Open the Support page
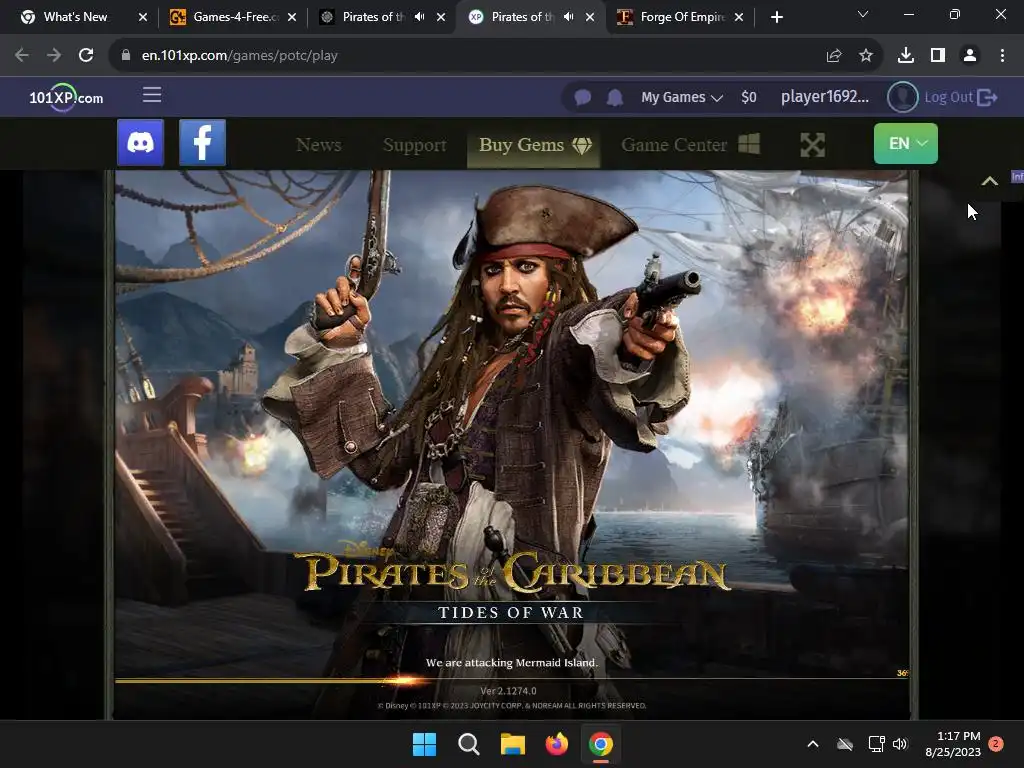This screenshot has height=768, width=1024. [x=415, y=145]
